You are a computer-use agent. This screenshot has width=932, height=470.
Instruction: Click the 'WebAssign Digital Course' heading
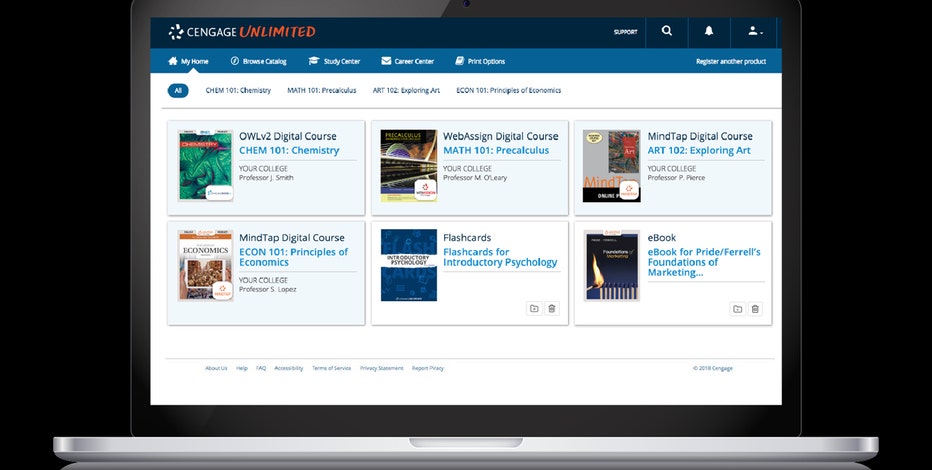(500, 136)
